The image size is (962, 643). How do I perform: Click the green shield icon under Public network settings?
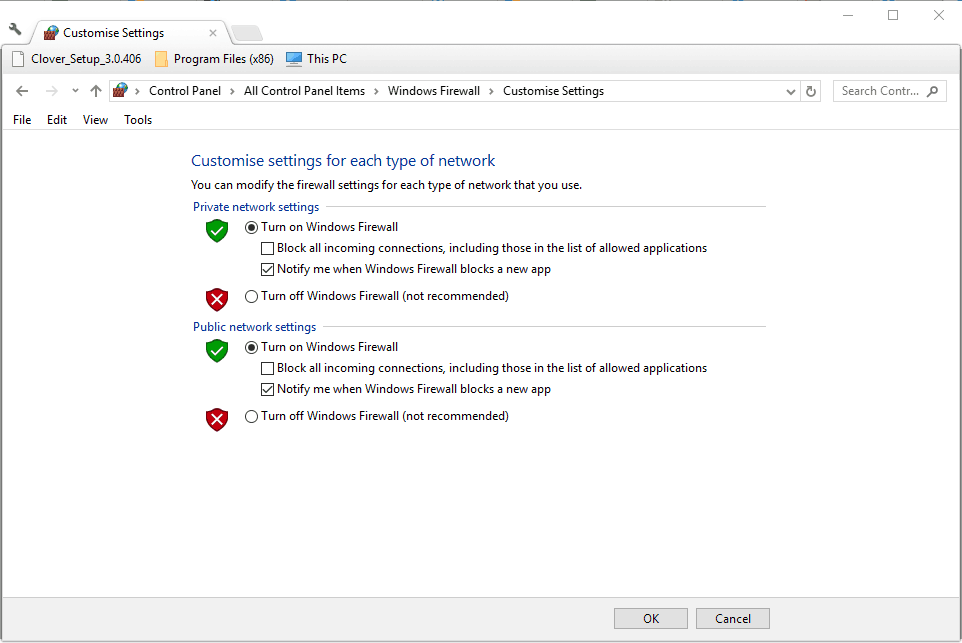coord(217,350)
